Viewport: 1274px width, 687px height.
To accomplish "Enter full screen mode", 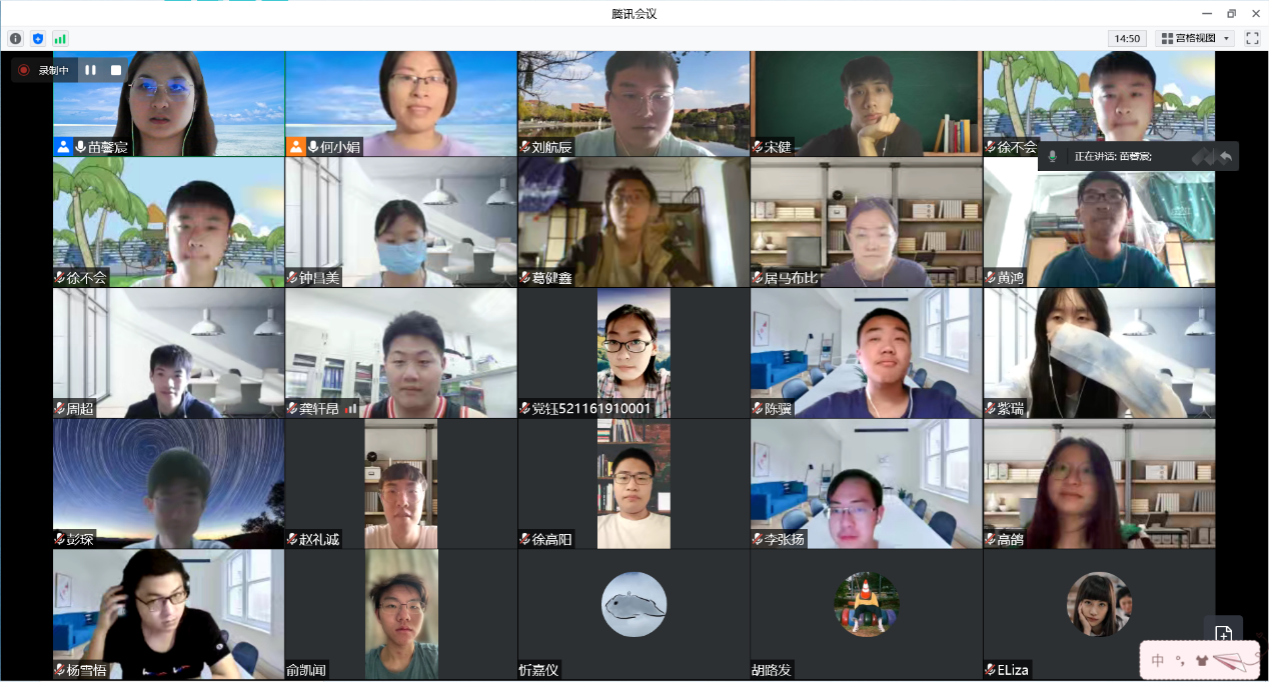I will pyautogui.click(x=1252, y=38).
